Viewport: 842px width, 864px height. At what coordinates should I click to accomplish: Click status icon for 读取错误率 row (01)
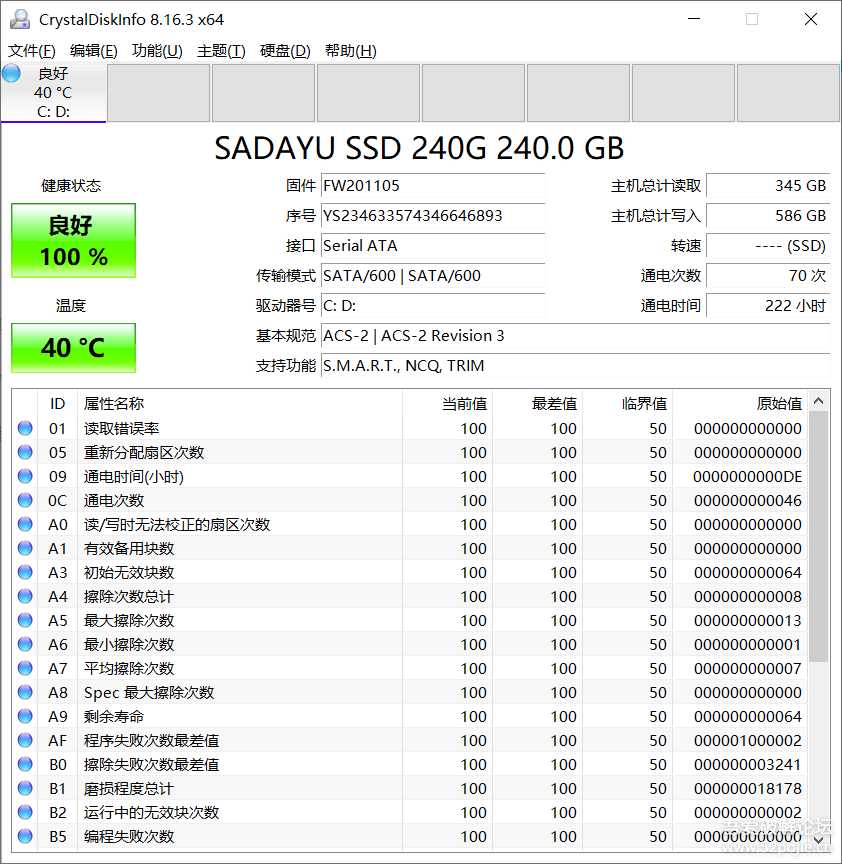[x=25, y=429]
